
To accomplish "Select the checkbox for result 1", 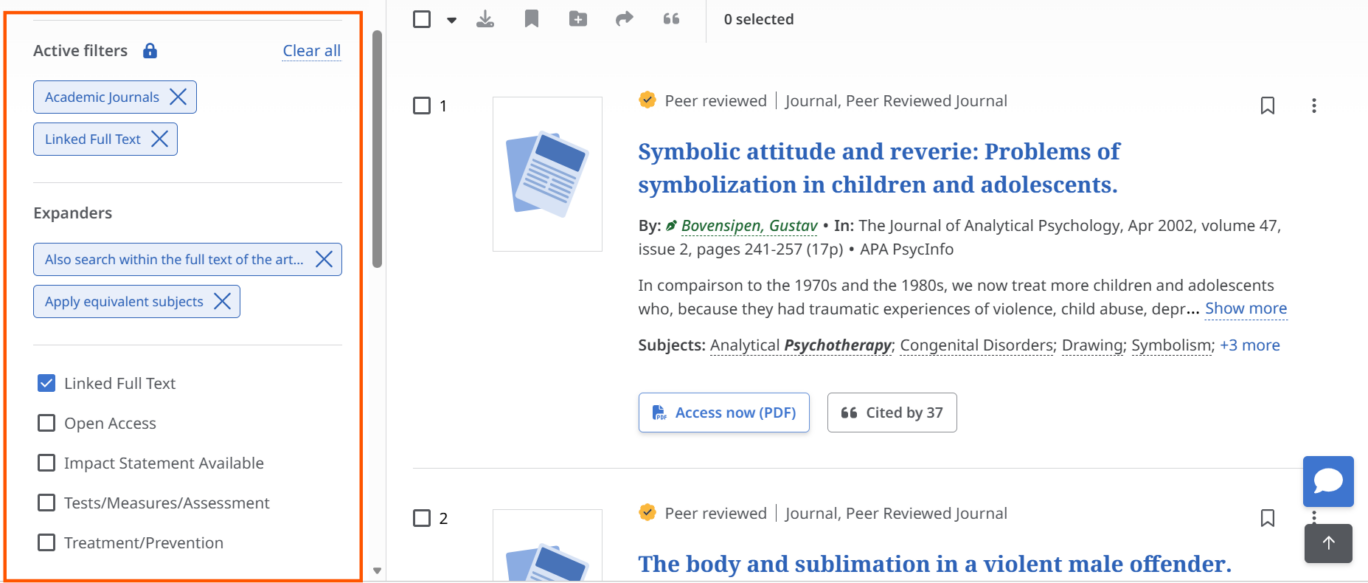I will [x=422, y=106].
